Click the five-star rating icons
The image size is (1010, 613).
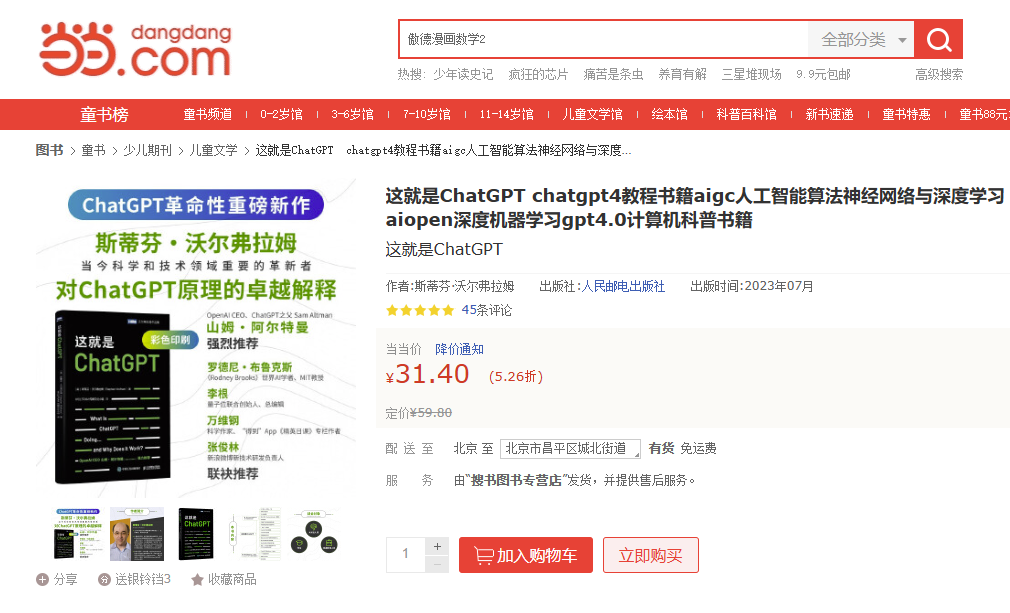(419, 310)
